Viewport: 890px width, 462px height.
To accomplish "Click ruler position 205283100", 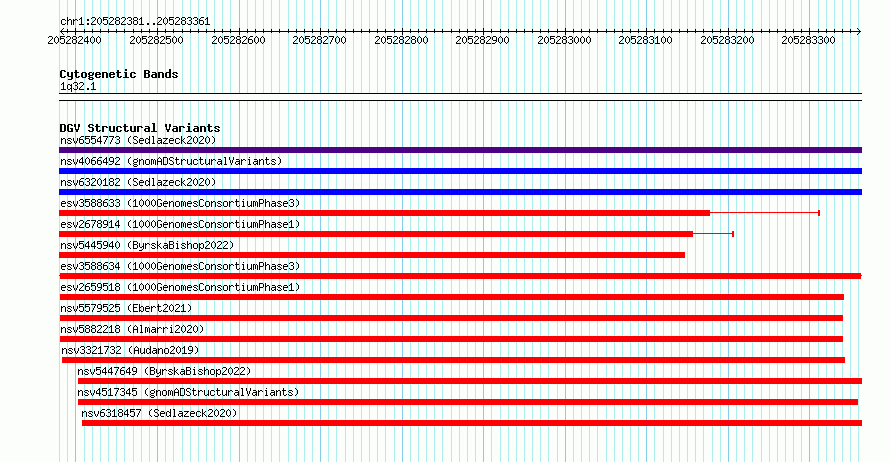I will click(645, 40).
